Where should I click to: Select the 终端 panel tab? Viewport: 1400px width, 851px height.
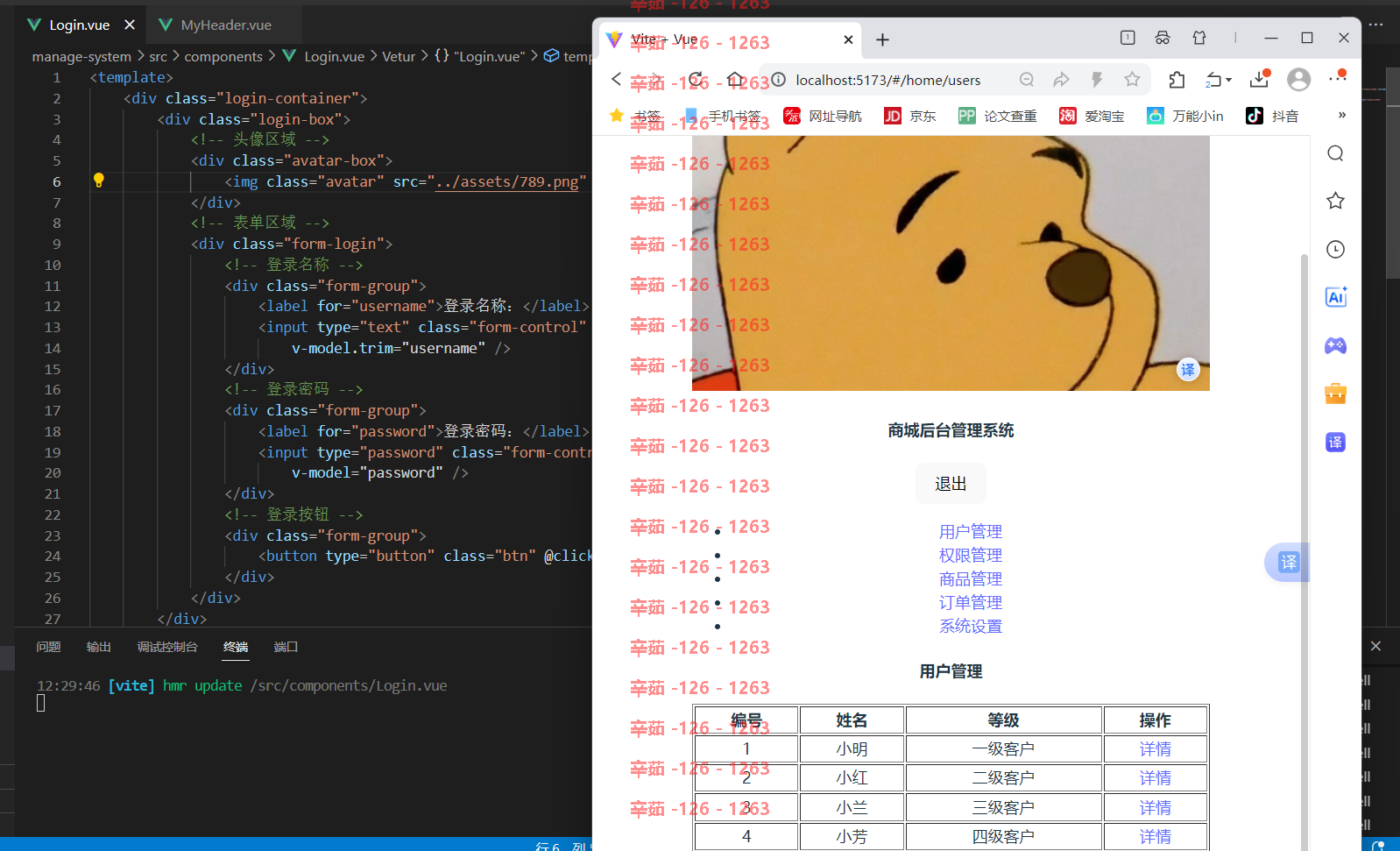[236, 647]
